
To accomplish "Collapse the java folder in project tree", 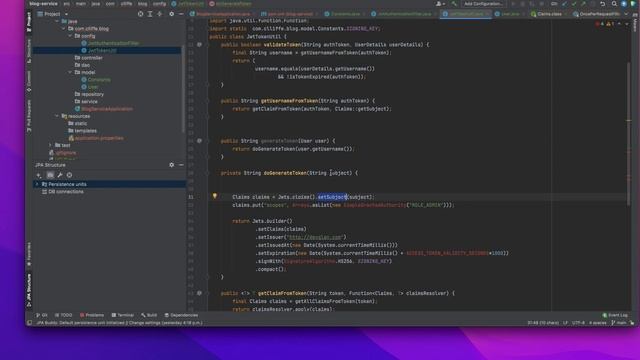I will 57,21.
